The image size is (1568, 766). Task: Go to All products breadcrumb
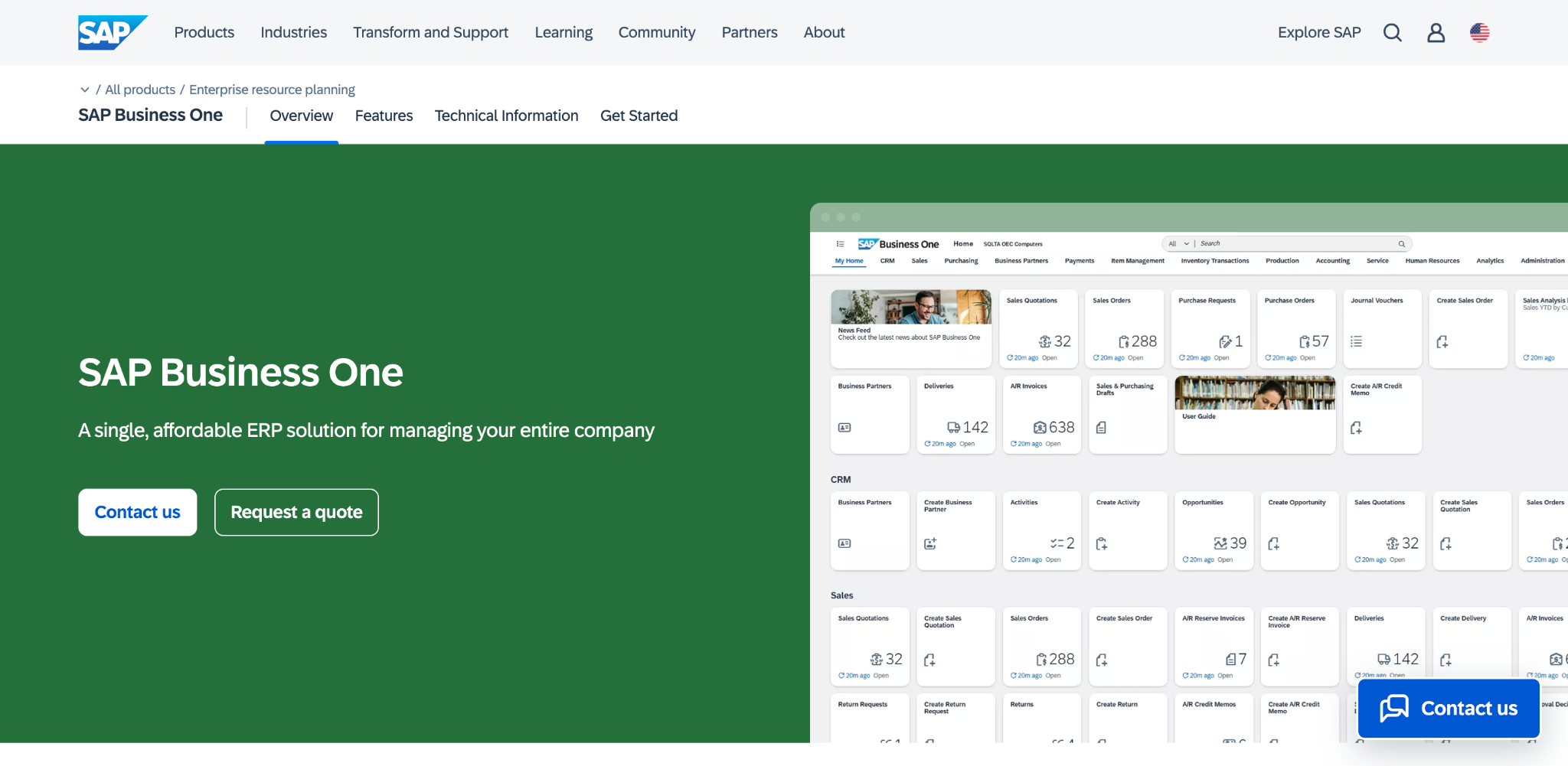click(140, 90)
